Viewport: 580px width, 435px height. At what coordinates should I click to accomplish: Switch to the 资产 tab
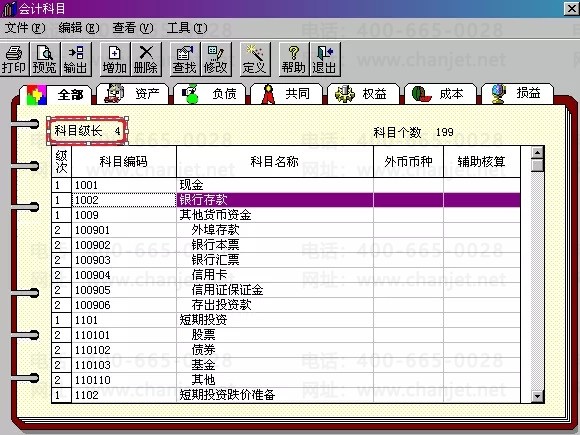132,94
